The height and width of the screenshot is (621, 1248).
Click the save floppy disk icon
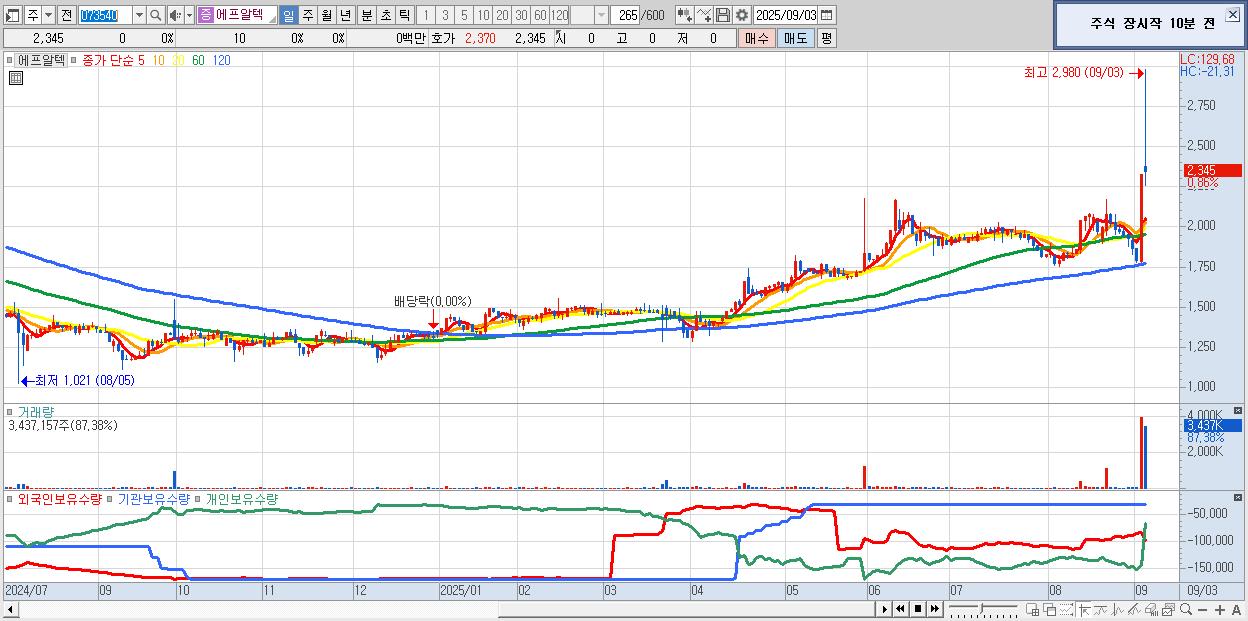tap(723, 15)
